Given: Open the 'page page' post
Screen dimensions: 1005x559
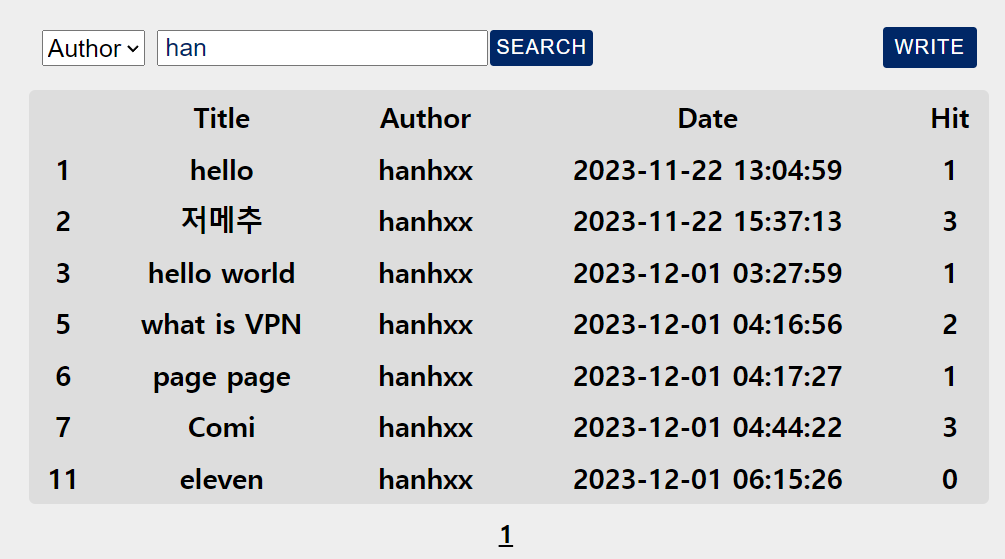Looking at the screenshot, I should point(222,377).
